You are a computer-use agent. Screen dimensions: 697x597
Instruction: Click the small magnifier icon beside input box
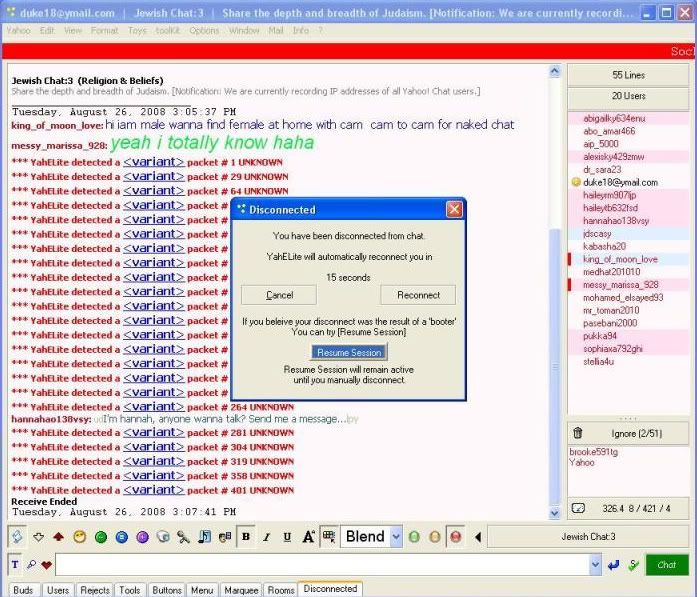pyautogui.click(x=31, y=565)
